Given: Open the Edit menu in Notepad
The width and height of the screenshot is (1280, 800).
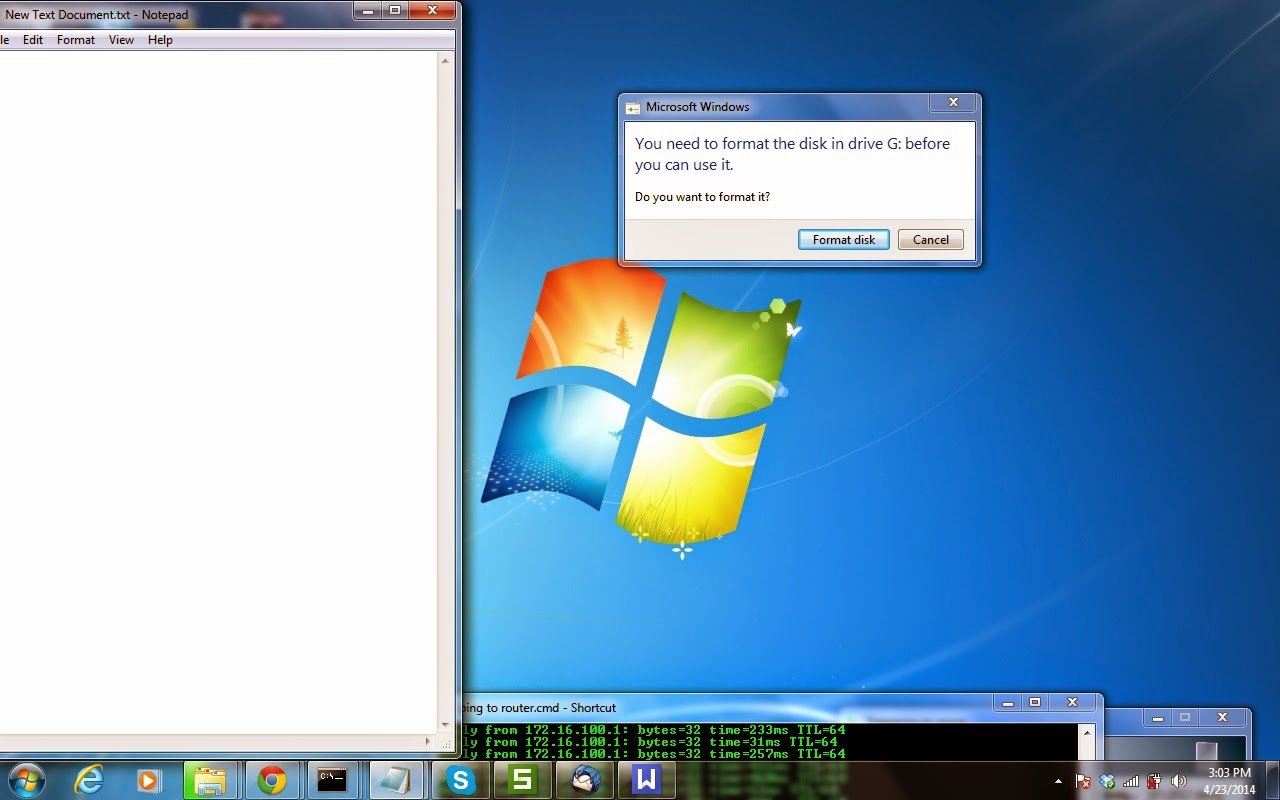Looking at the screenshot, I should (33, 40).
